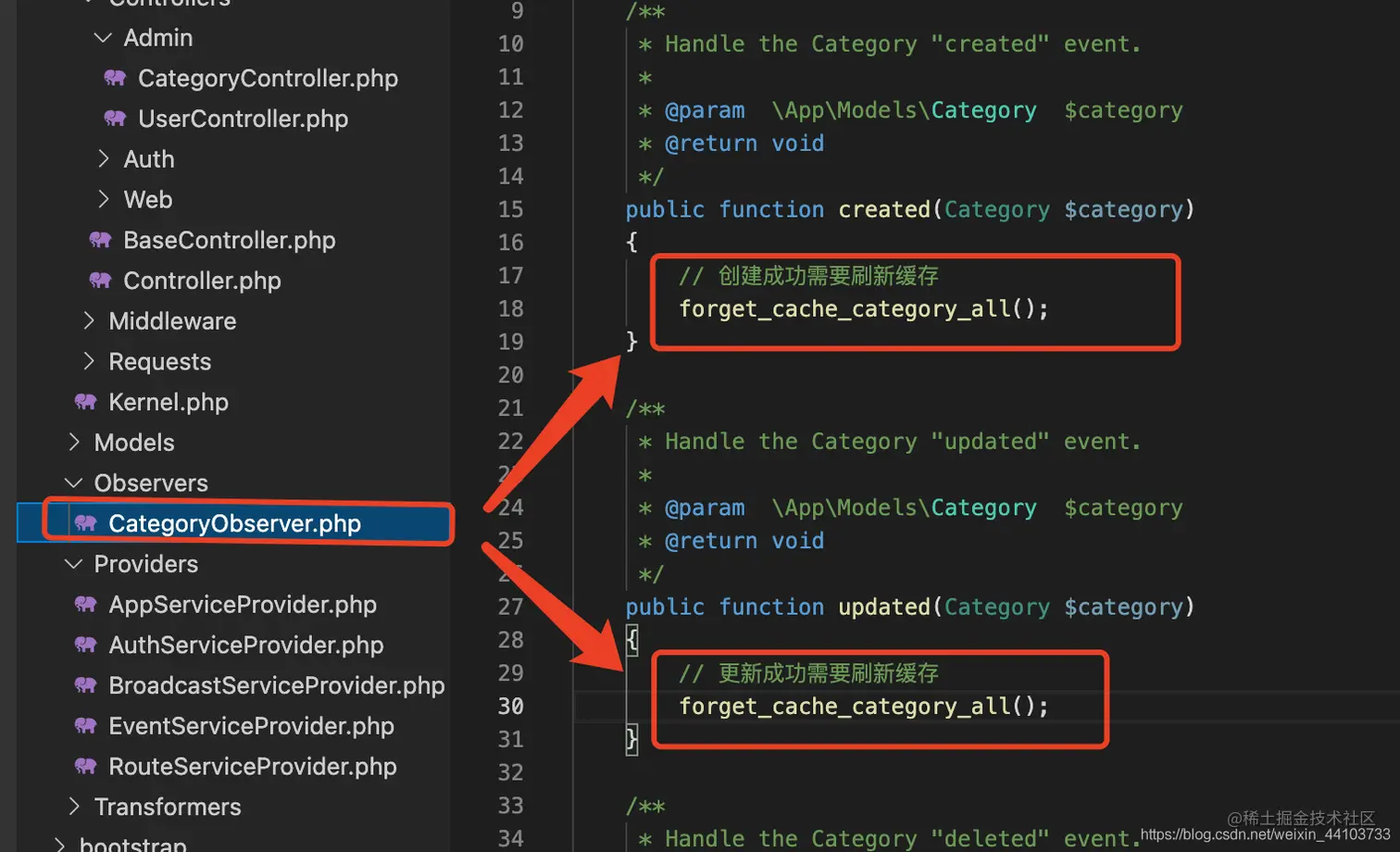Expand the Auth folder
Image resolution: width=1400 pixels, height=852 pixels.
click(x=103, y=159)
